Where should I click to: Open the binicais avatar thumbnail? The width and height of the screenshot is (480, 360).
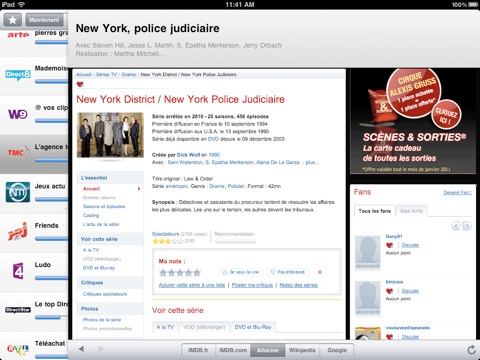pyautogui.click(x=368, y=297)
